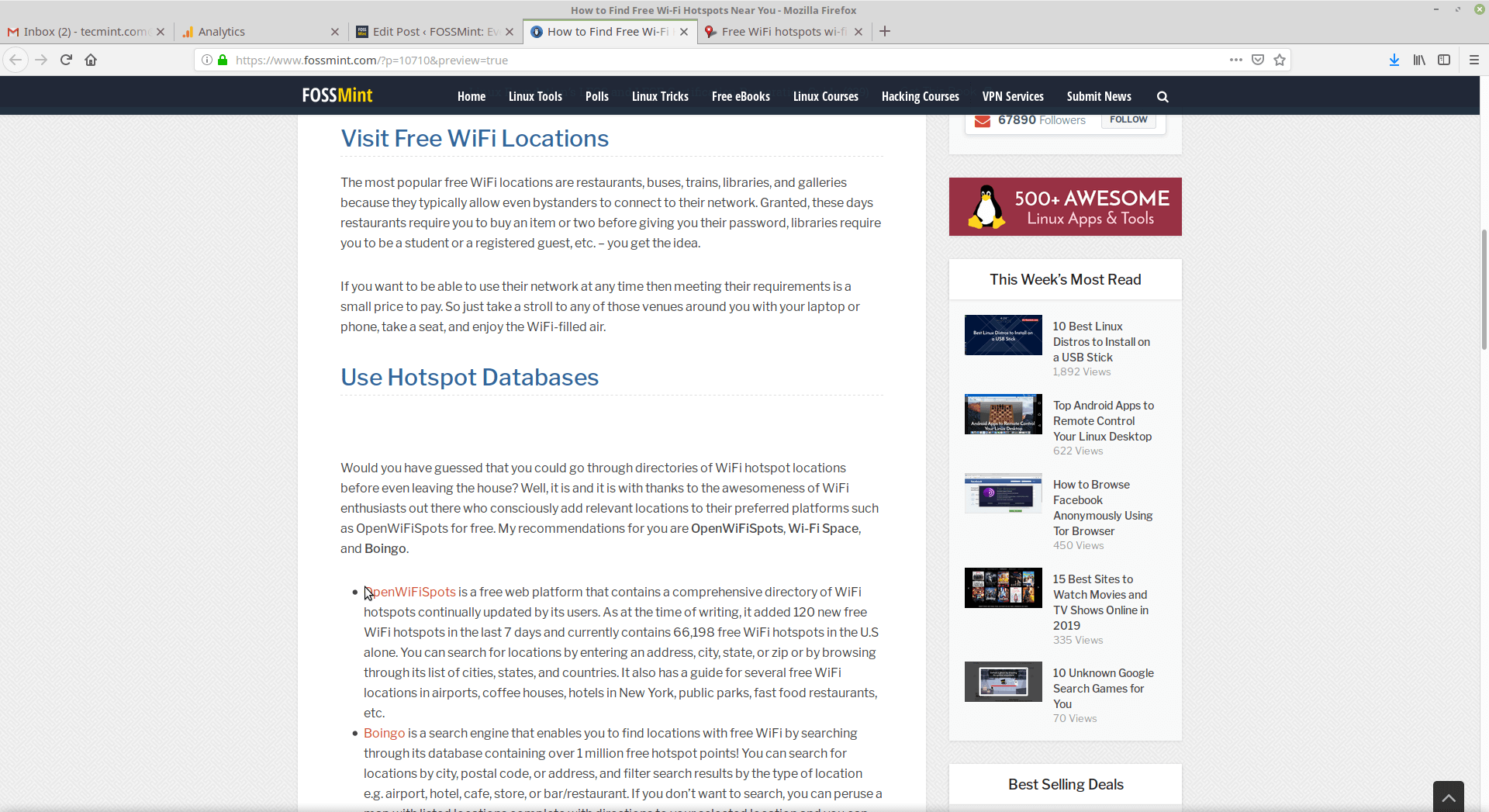Open 15 Best Sites to Watch Movies article
Viewport: 1489px width, 812px height.
(x=1101, y=603)
